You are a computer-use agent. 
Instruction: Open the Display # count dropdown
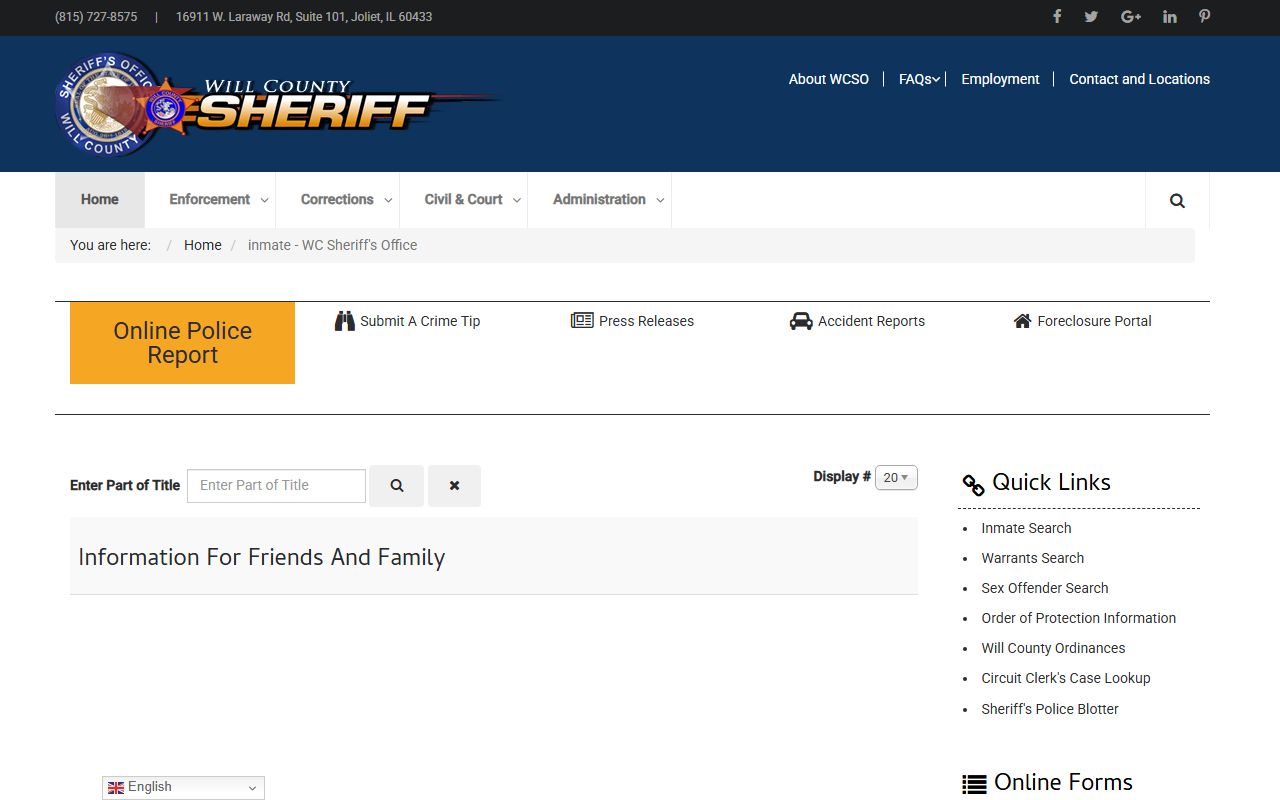[x=896, y=478]
